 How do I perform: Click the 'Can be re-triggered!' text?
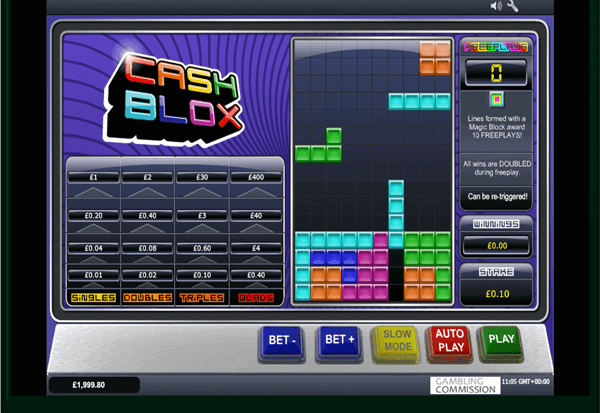497,197
